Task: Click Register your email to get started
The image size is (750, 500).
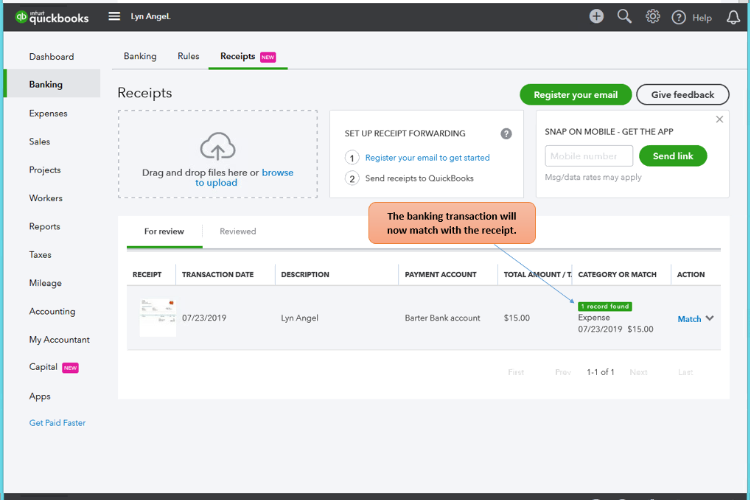Action: point(427,157)
